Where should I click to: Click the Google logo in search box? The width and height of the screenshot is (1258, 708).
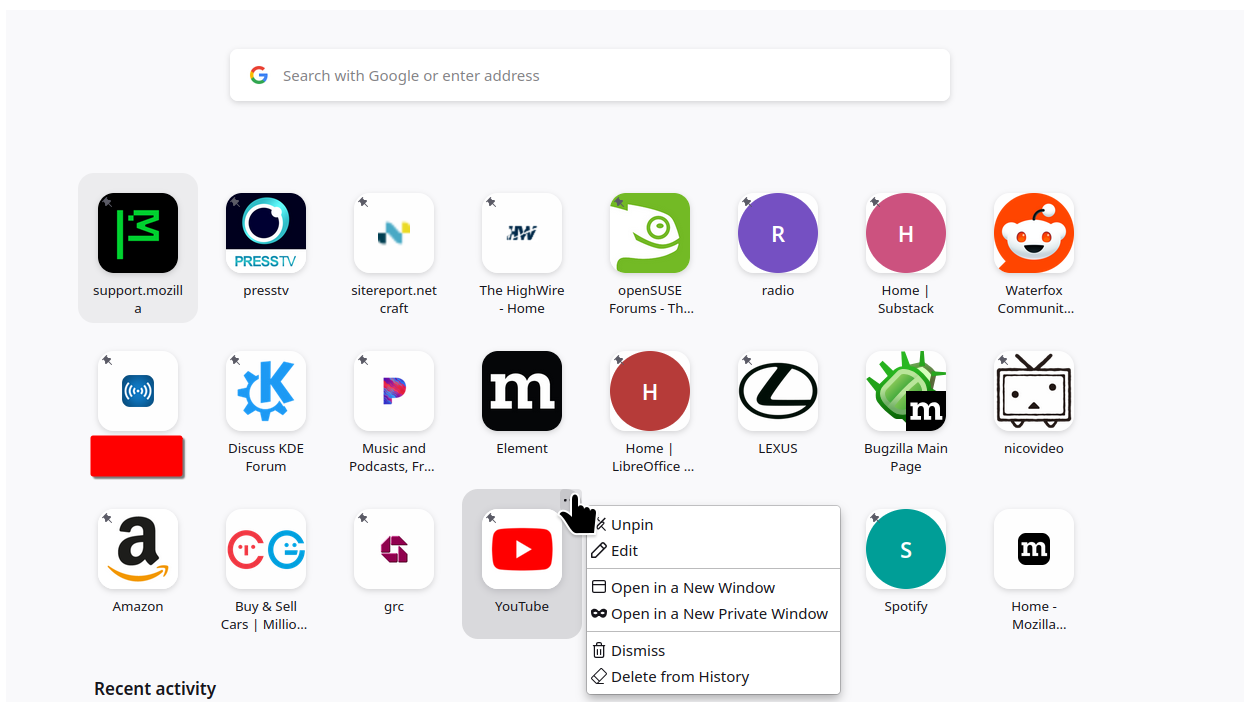click(x=259, y=75)
